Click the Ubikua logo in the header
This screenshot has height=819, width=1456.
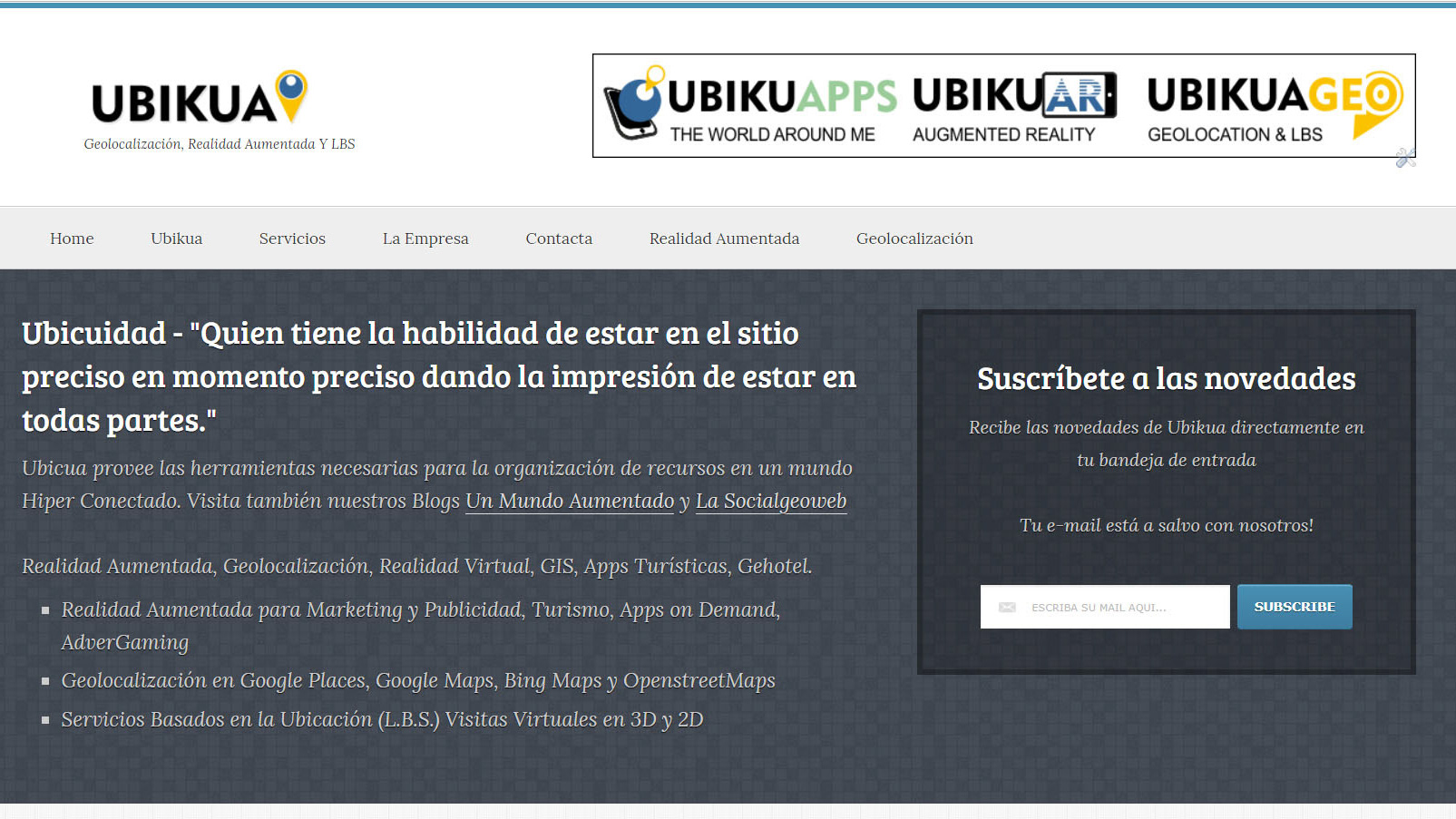pos(200,98)
